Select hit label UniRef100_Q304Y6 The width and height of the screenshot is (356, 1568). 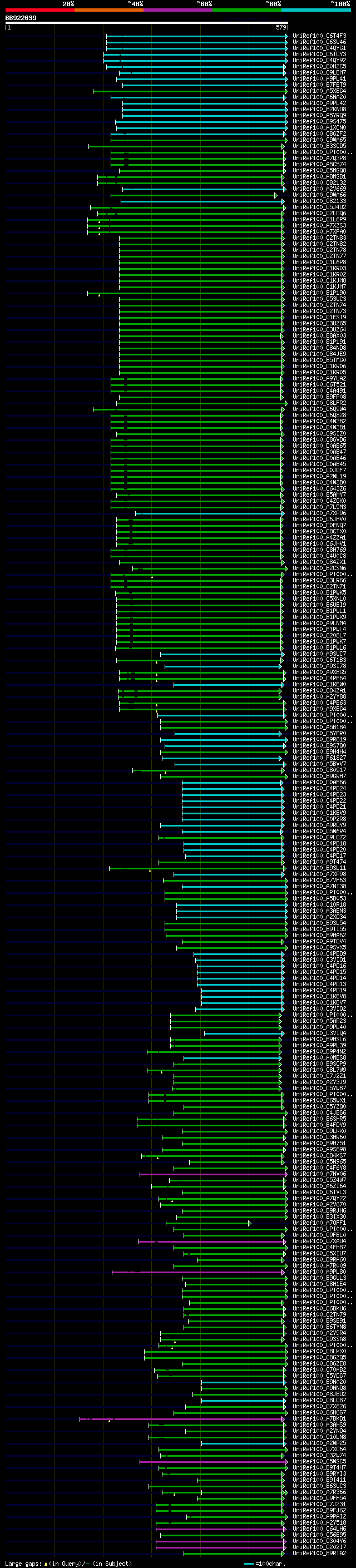tap(319, 1541)
